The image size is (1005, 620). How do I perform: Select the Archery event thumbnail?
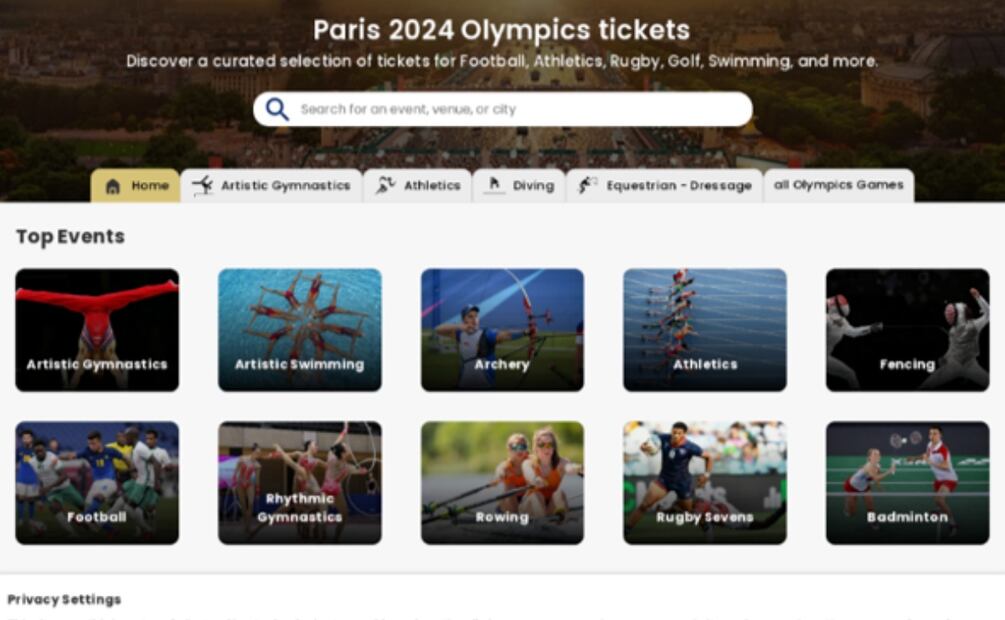click(x=502, y=330)
